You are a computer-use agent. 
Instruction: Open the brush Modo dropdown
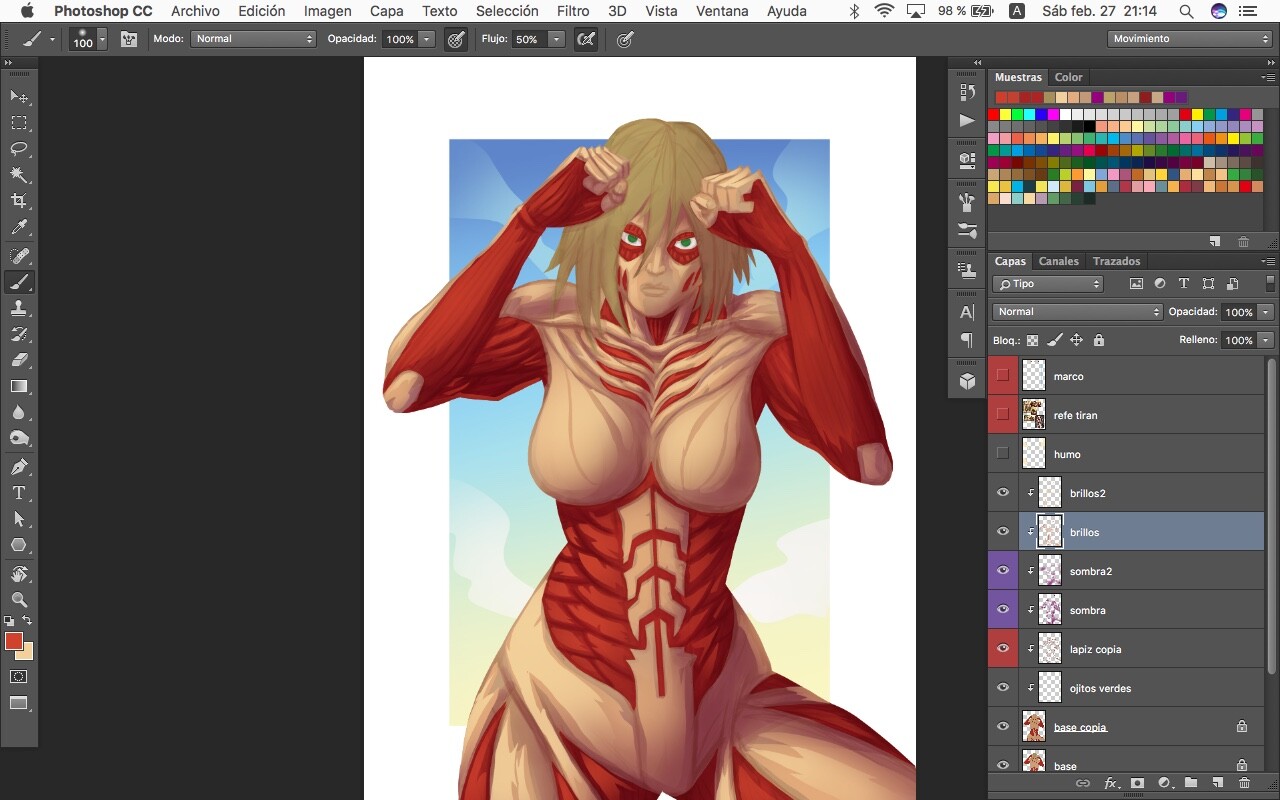click(253, 39)
